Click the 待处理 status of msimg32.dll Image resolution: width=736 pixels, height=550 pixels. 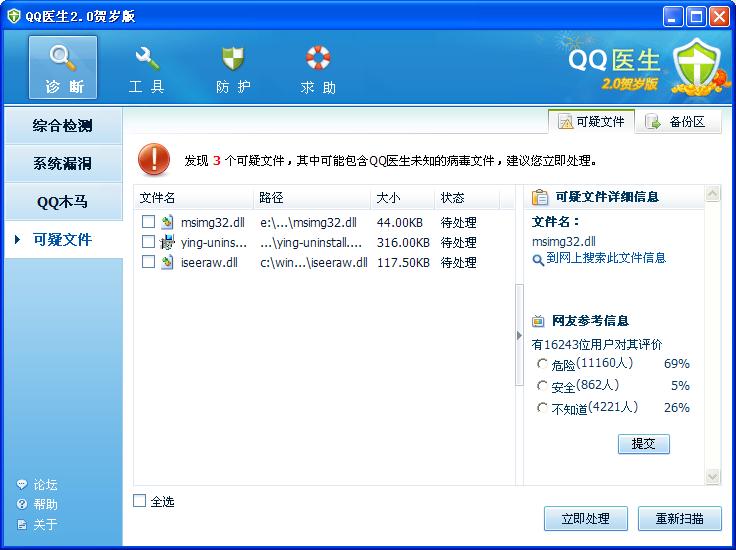click(x=459, y=222)
